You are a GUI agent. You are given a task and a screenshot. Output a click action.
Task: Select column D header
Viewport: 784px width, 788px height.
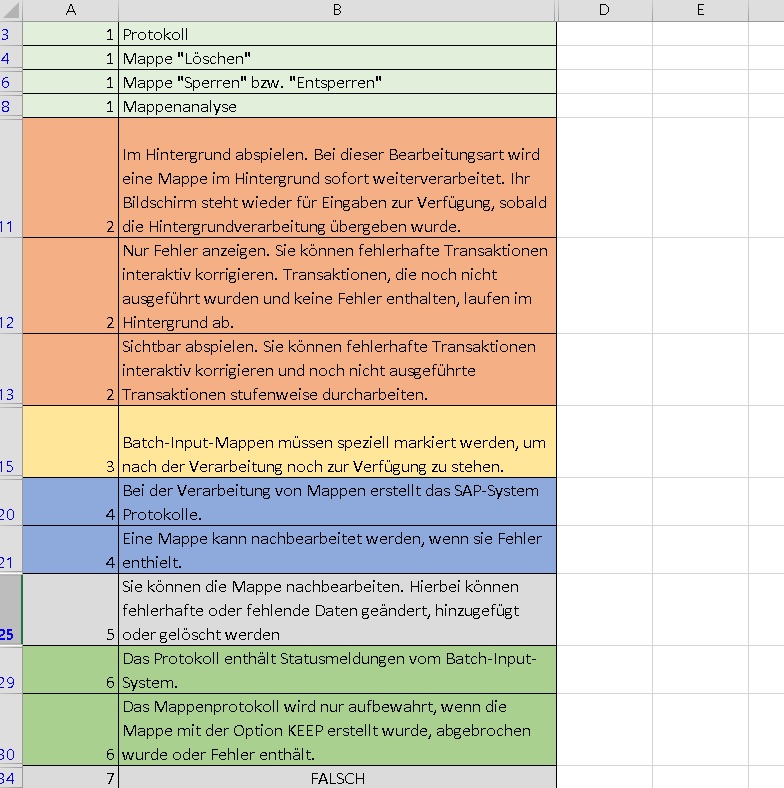pos(605,10)
